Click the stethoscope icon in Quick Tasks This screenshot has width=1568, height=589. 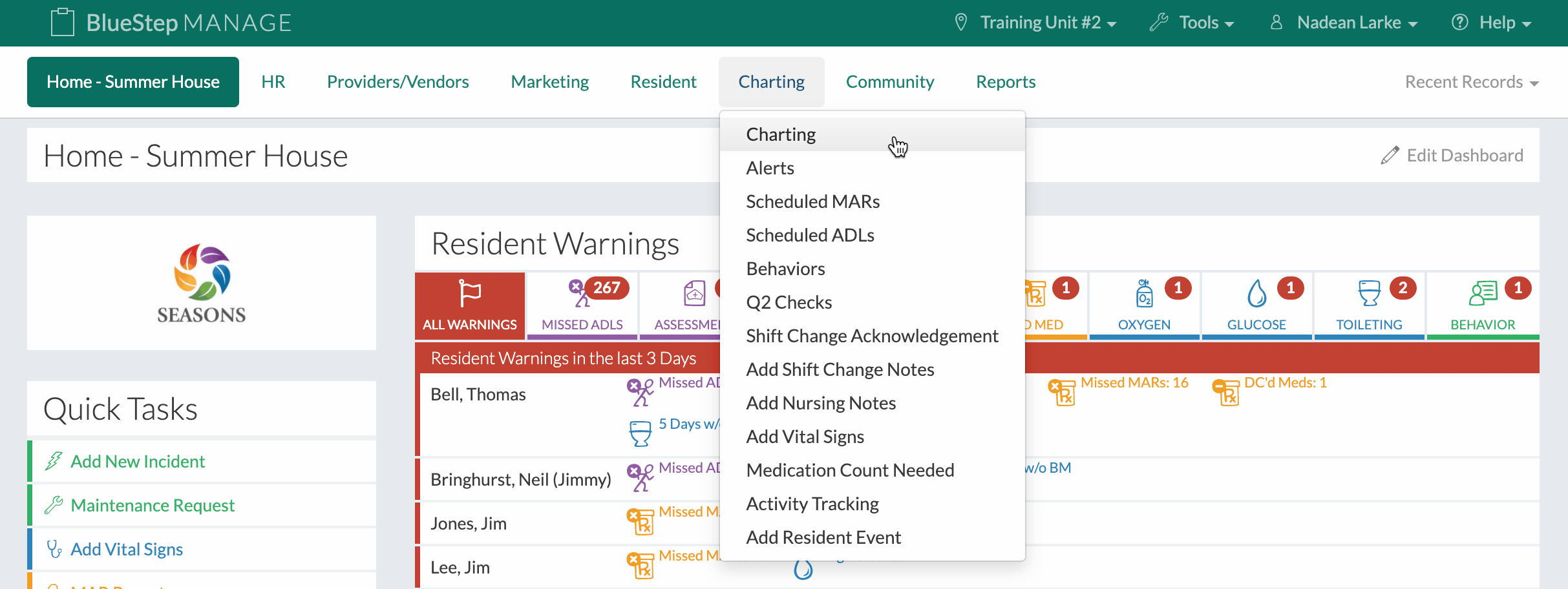(x=54, y=549)
